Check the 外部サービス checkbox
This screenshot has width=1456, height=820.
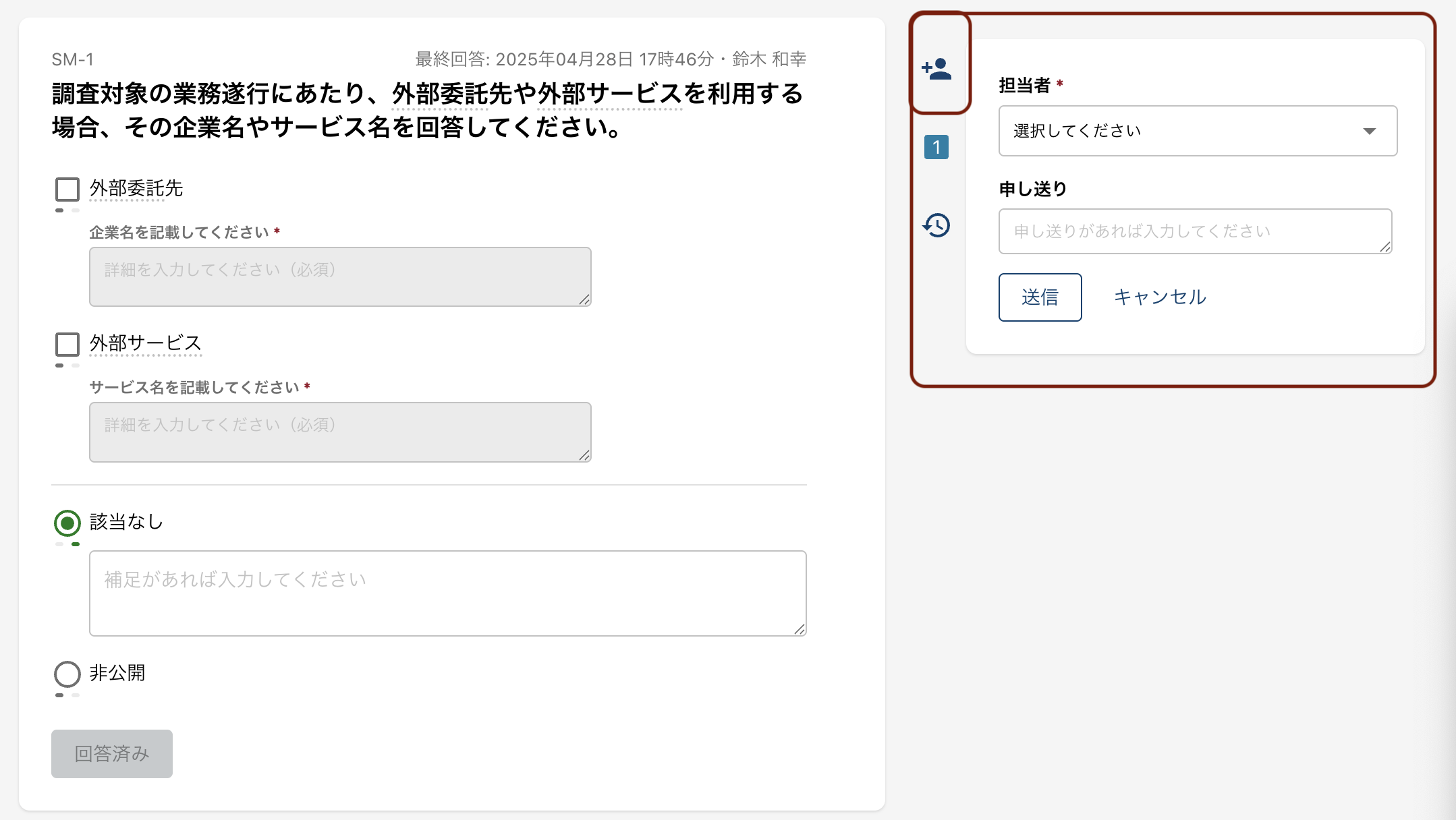click(67, 345)
